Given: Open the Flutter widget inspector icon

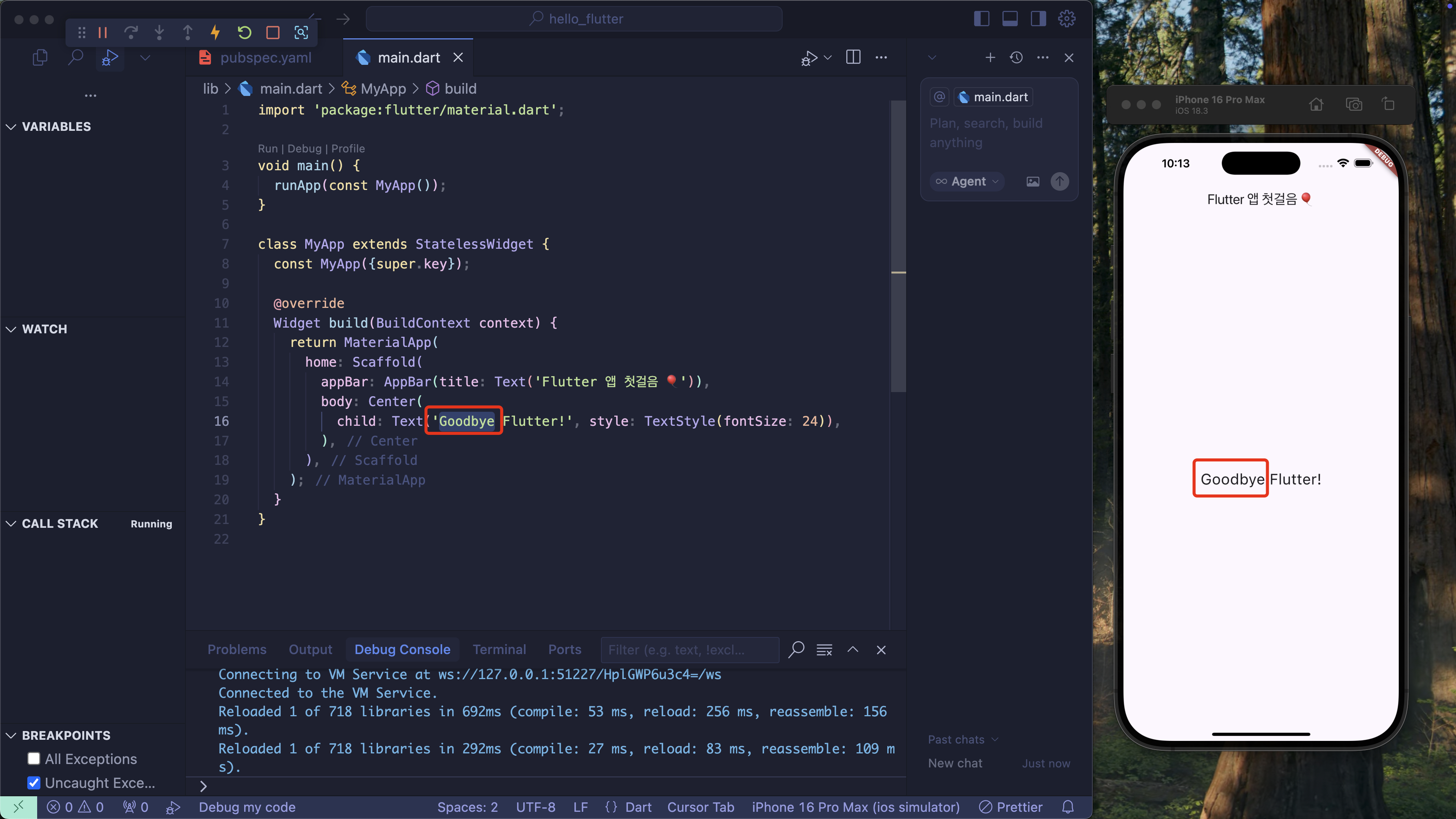Looking at the screenshot, I should point(301,33).
